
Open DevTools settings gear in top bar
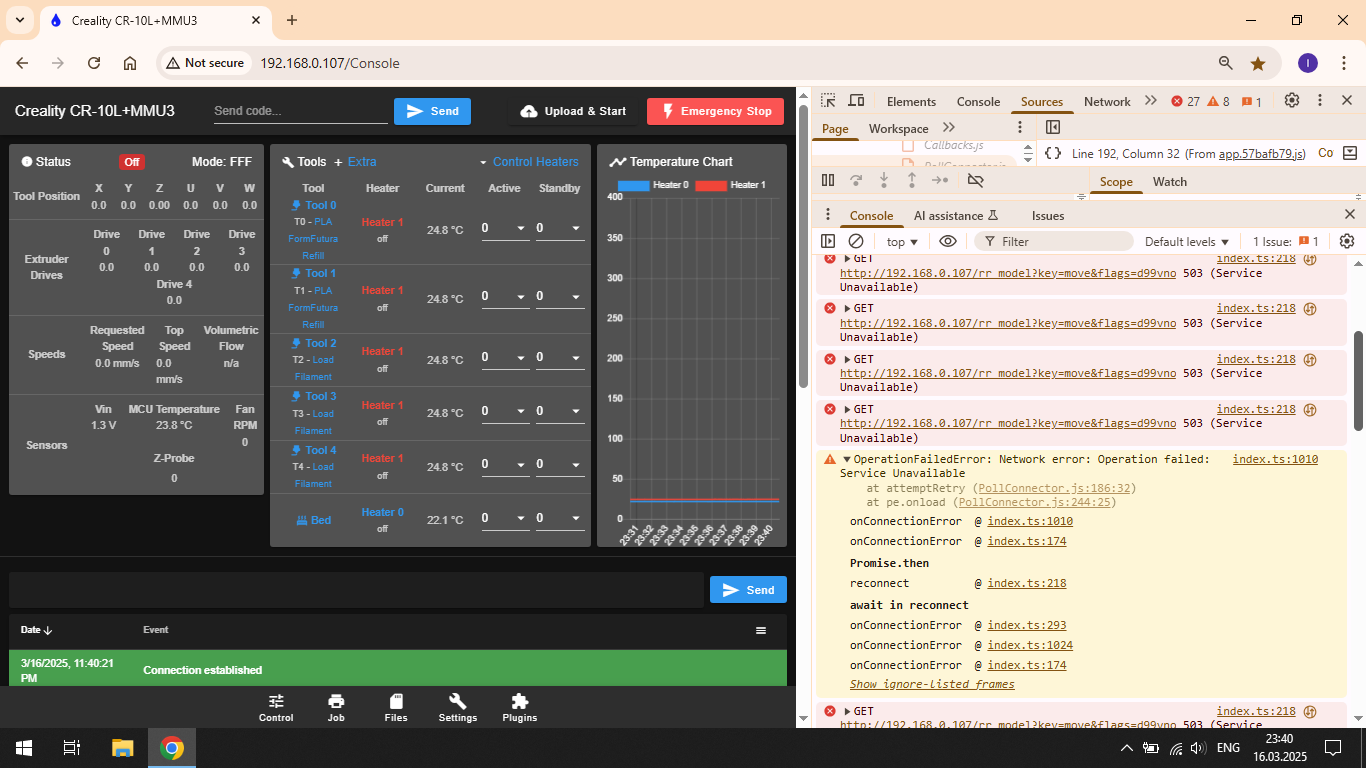[1292, 101]
